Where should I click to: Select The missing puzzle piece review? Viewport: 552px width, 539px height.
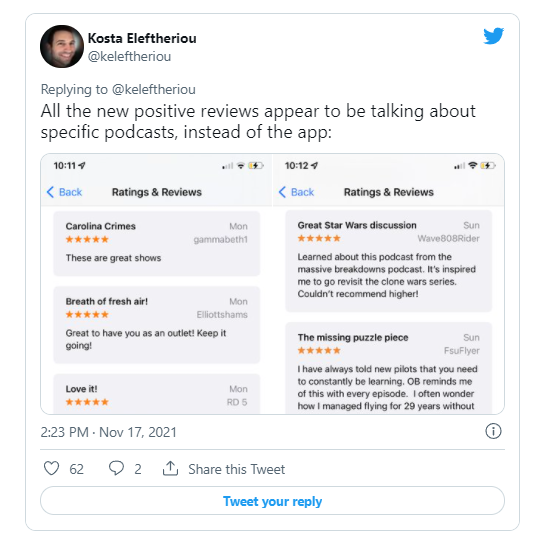point(388,368)
